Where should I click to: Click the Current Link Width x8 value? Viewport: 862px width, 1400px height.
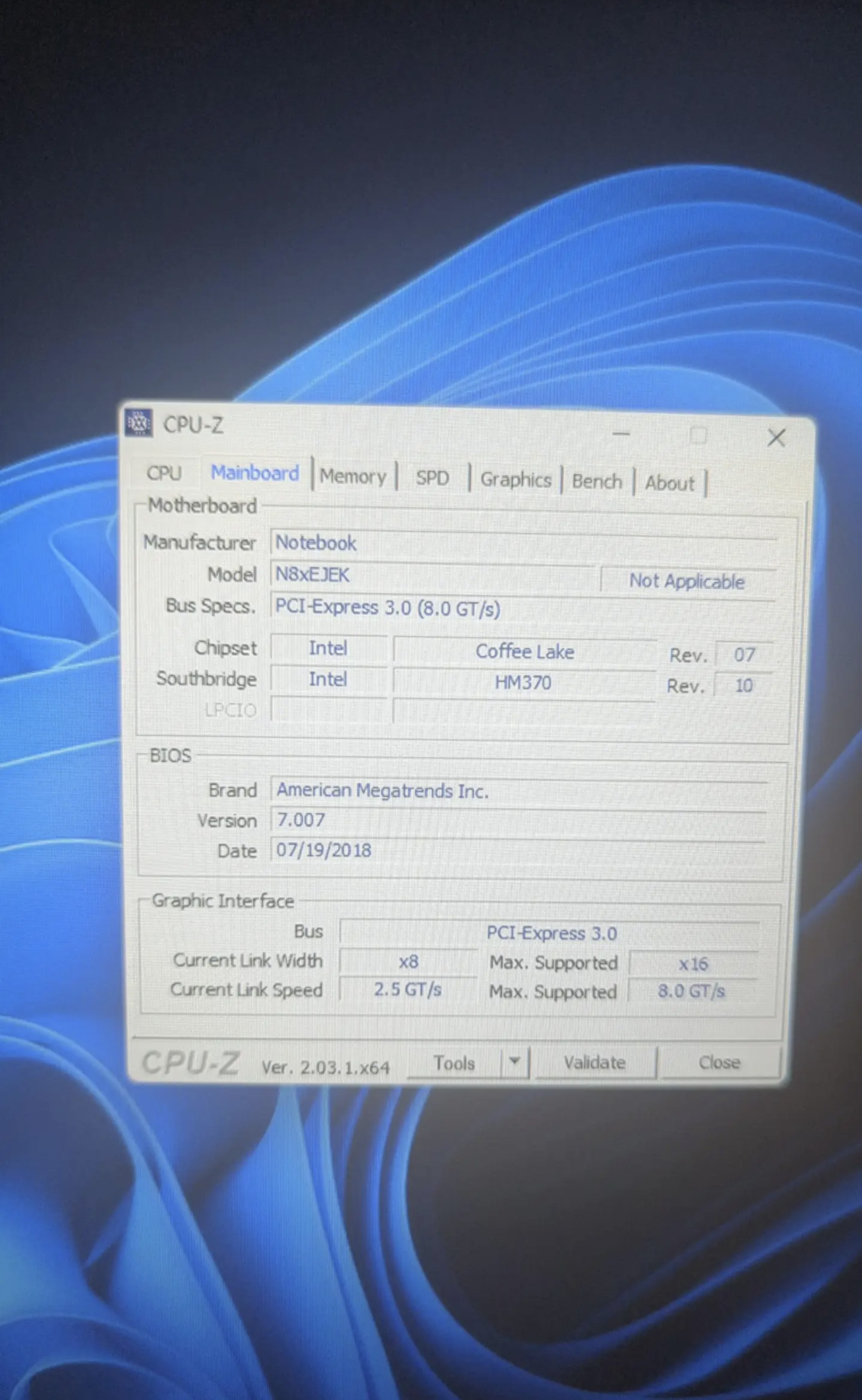coord(408,962)
